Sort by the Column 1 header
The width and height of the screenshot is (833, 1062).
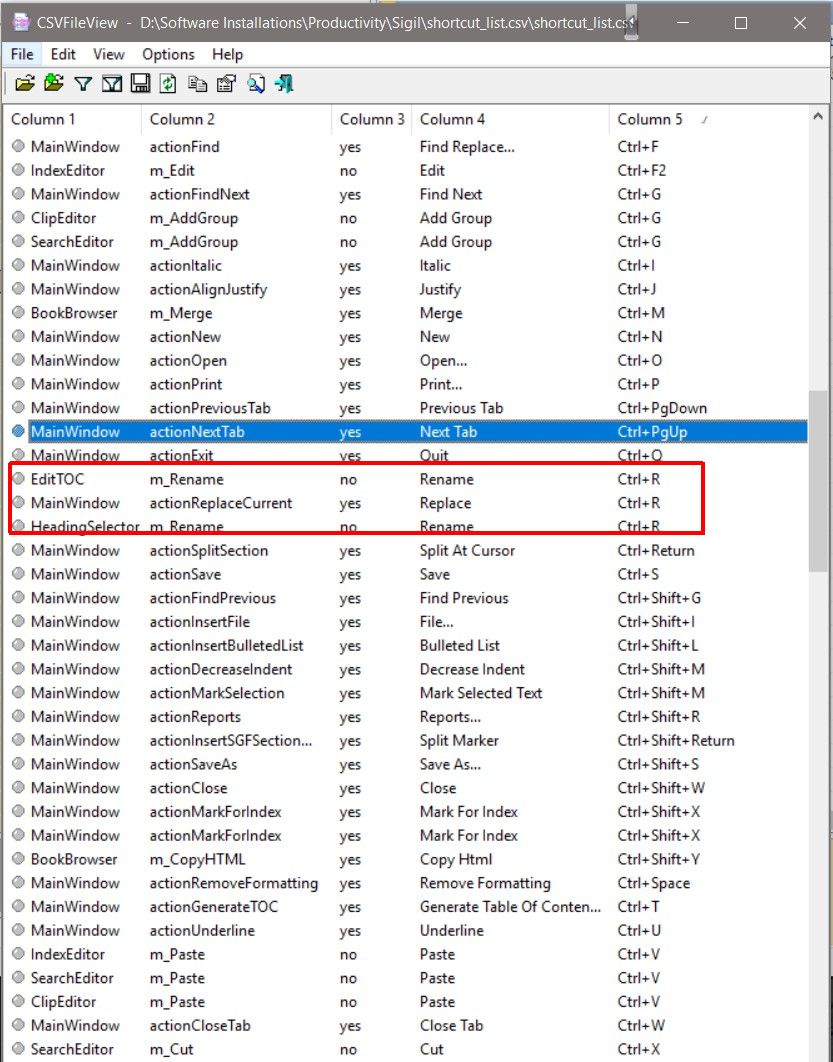coord(72,119)
